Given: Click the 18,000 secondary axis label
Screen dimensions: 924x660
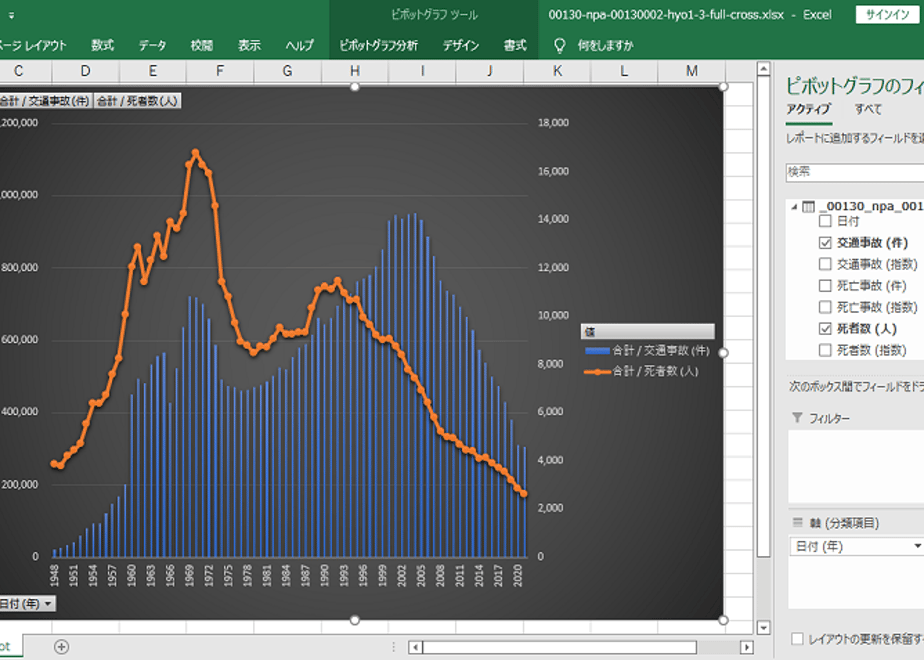Looking at the screenshot, I should [x=553, y=123].
